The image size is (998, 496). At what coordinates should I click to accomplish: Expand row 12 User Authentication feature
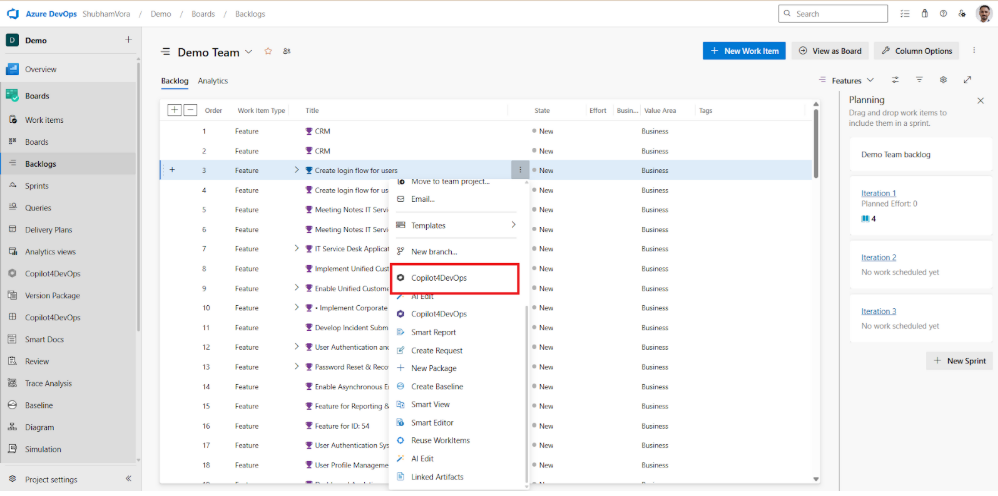coord(296,347)
